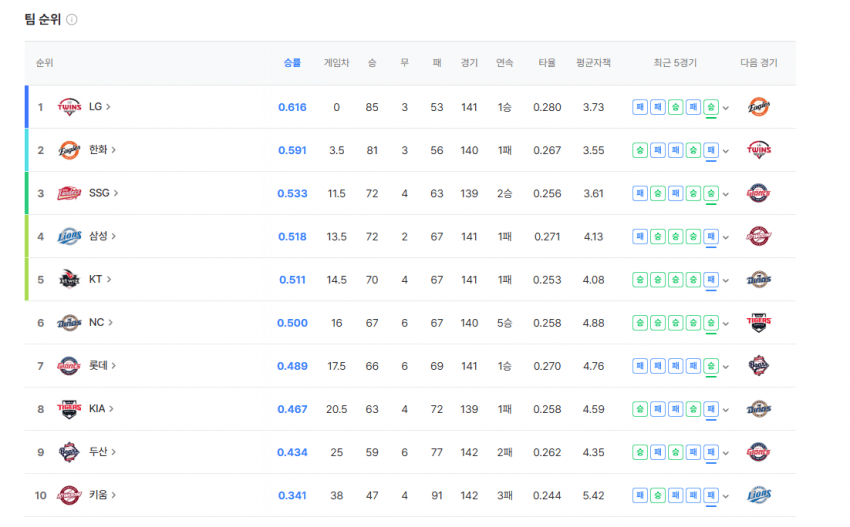Click LG's next game opponent logo
Image resolution: width=850 pixels, height=527 pixels.
click(x=759, y=107)
